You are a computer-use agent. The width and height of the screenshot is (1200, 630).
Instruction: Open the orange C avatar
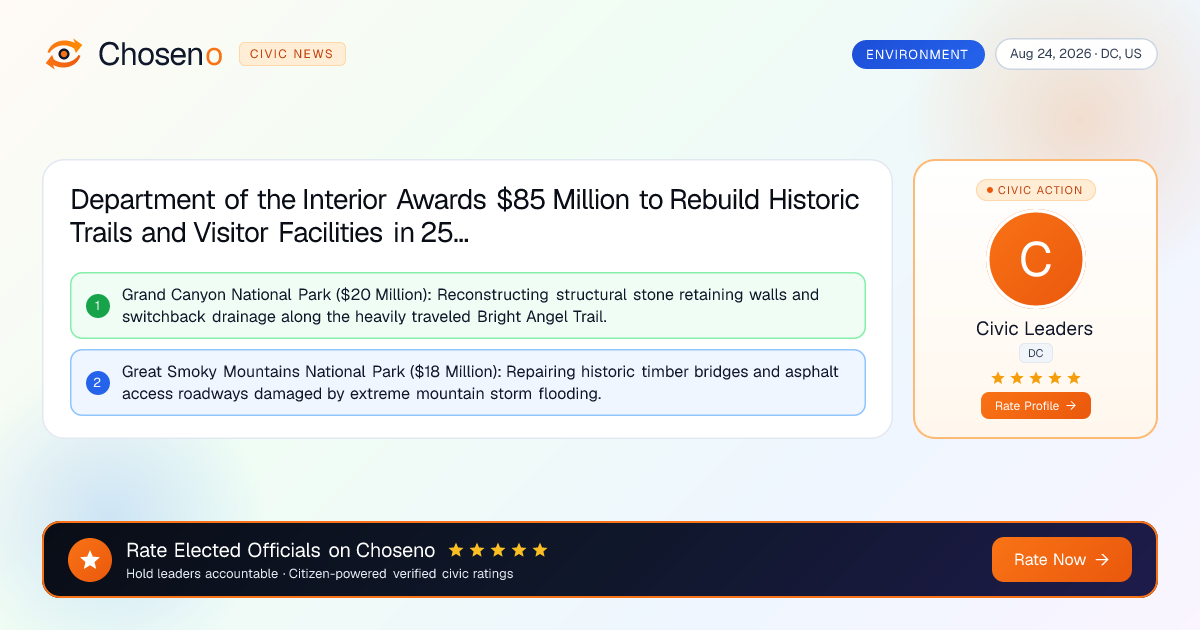point(1035,260)
